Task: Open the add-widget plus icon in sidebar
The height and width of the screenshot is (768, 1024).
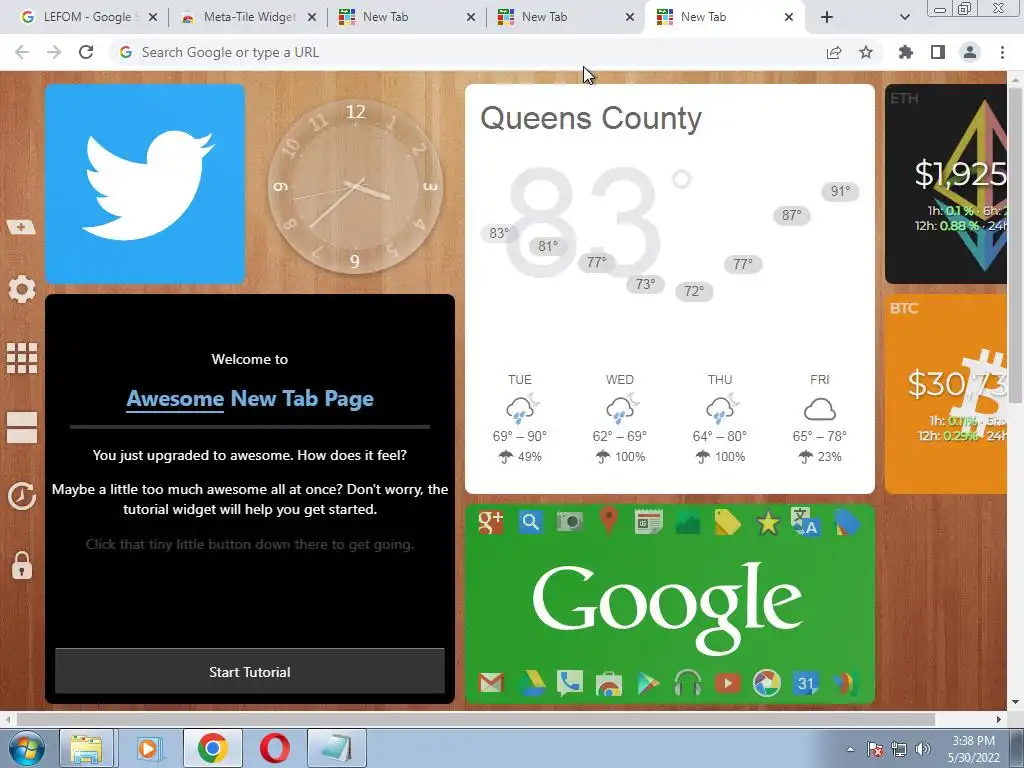Action: click(21, 227)
